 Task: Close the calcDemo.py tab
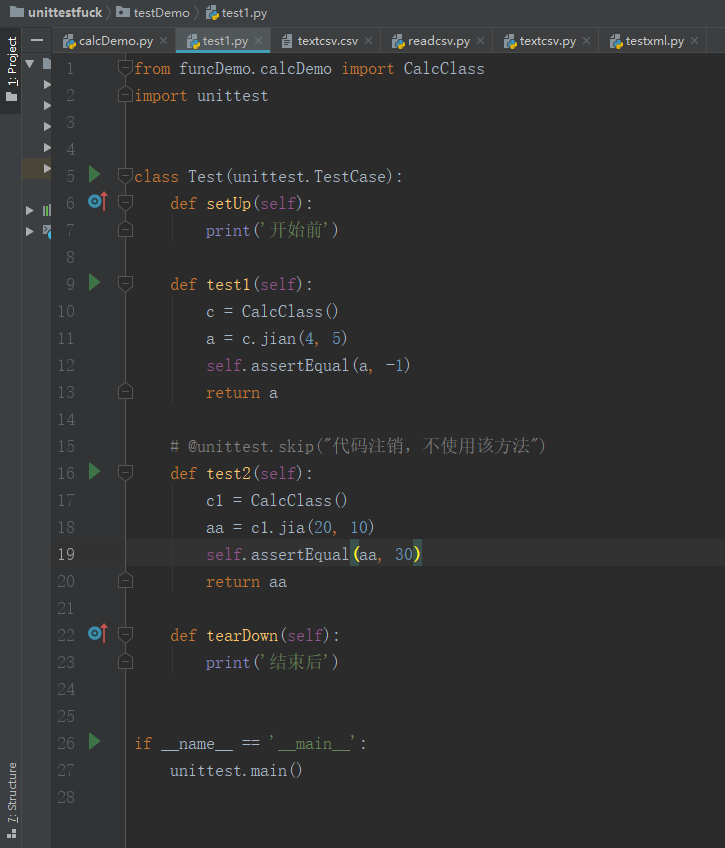click(164, 41)
